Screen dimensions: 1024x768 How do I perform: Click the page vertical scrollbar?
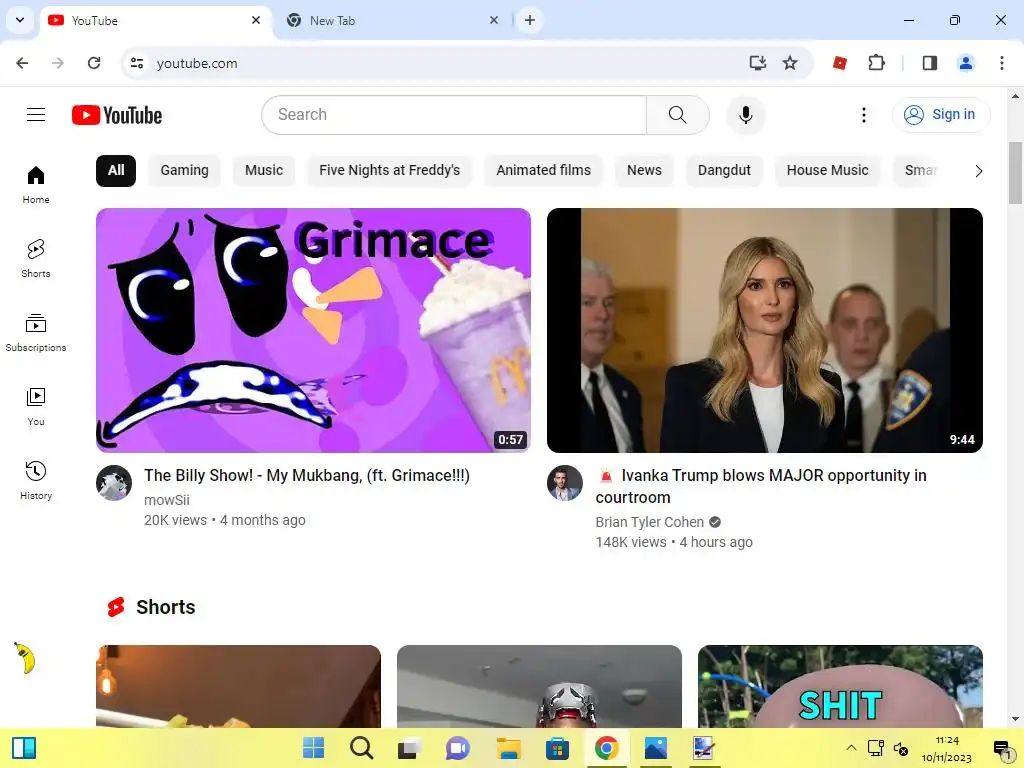1015,173
